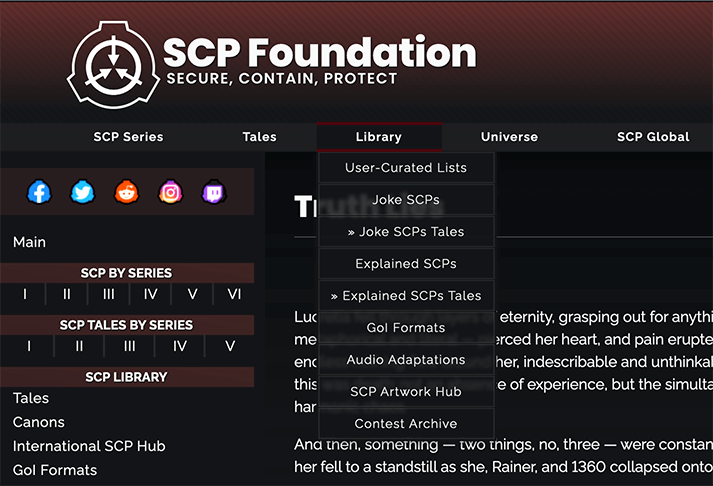Click the SCP Foundation logo emblem
This screenshot has width=713, height=486.
(111, 66)
